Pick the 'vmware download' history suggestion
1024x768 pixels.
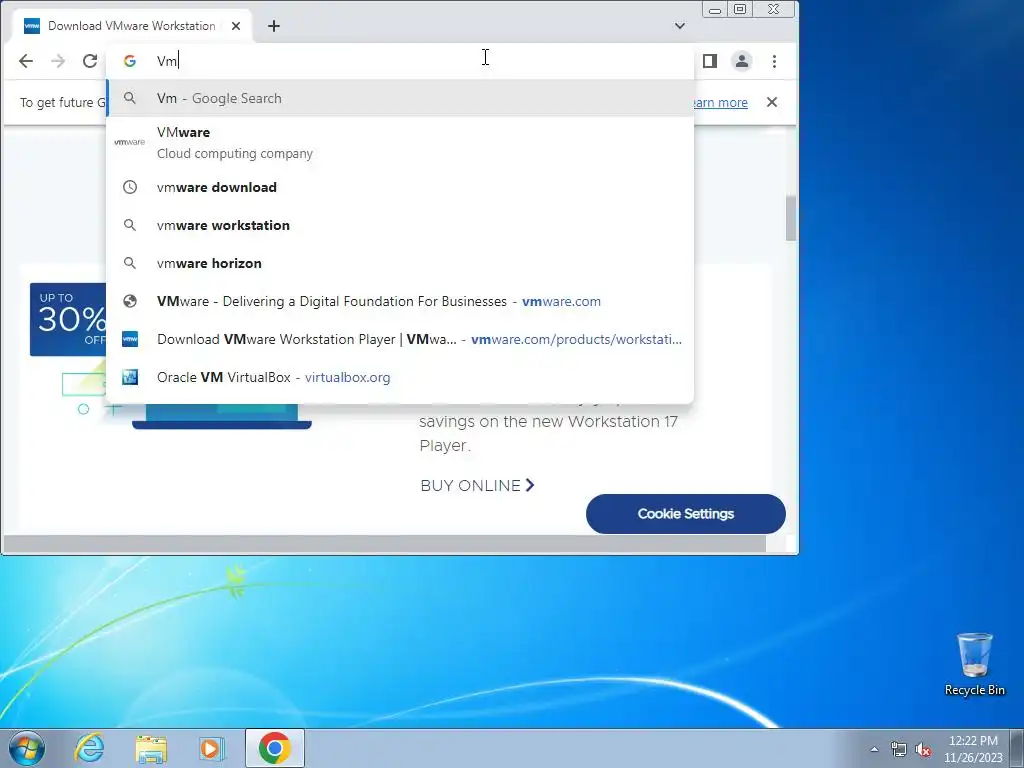(x=400, y=187)
